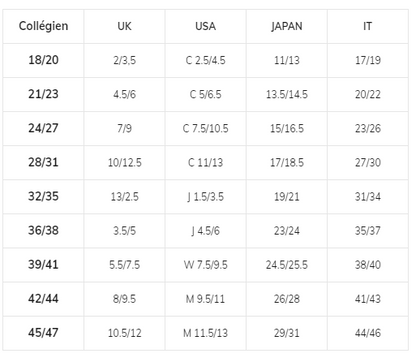This screenshot has height=362, width=416.
Task: Select the 45/47 size row label
Action: (x=43, y=333)
